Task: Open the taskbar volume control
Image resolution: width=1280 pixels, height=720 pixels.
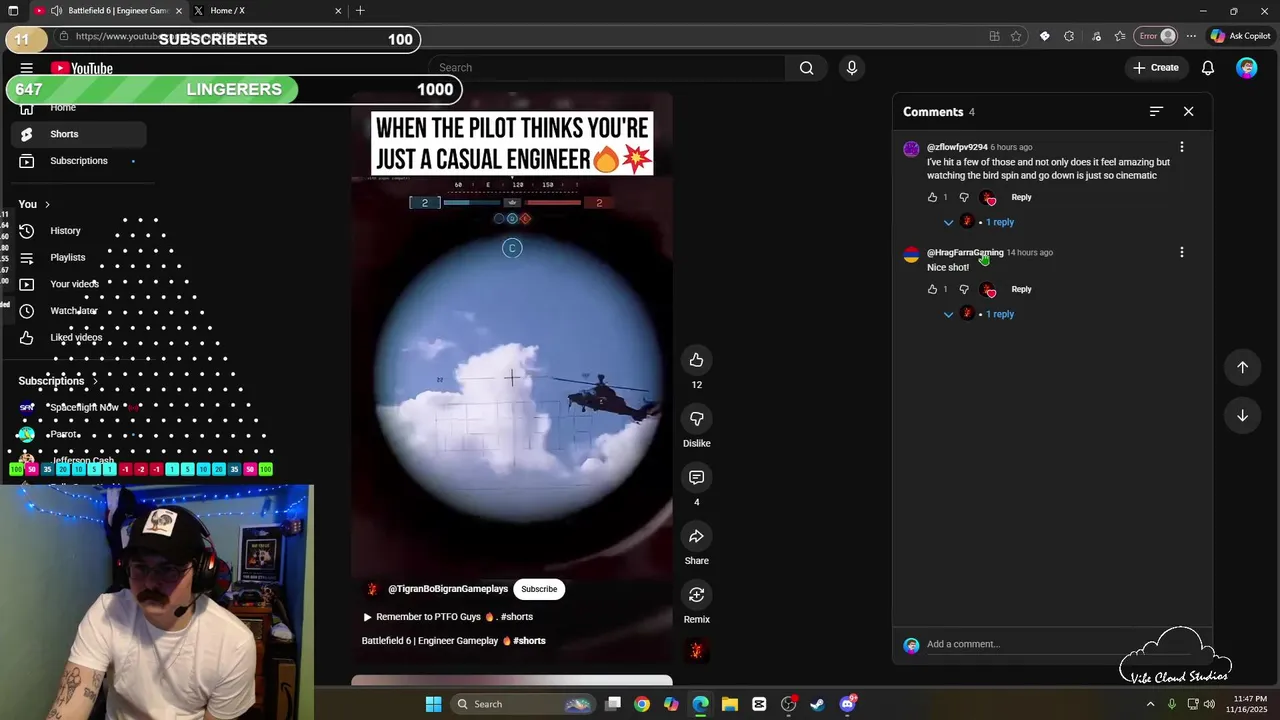Action: click(1210, 704)
